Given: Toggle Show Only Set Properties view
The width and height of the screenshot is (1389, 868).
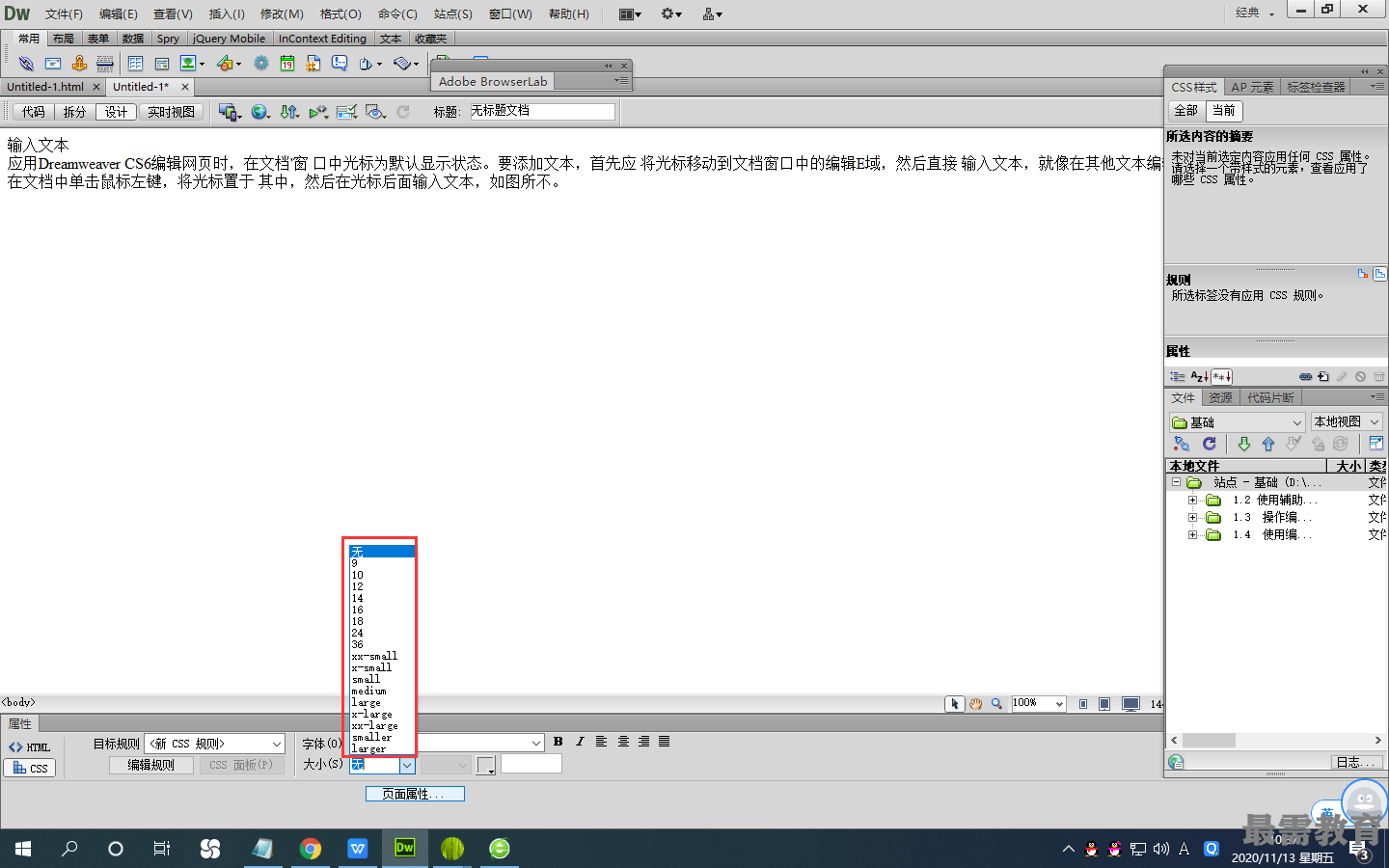Looking at the screenshot, I should [1221, 377].
